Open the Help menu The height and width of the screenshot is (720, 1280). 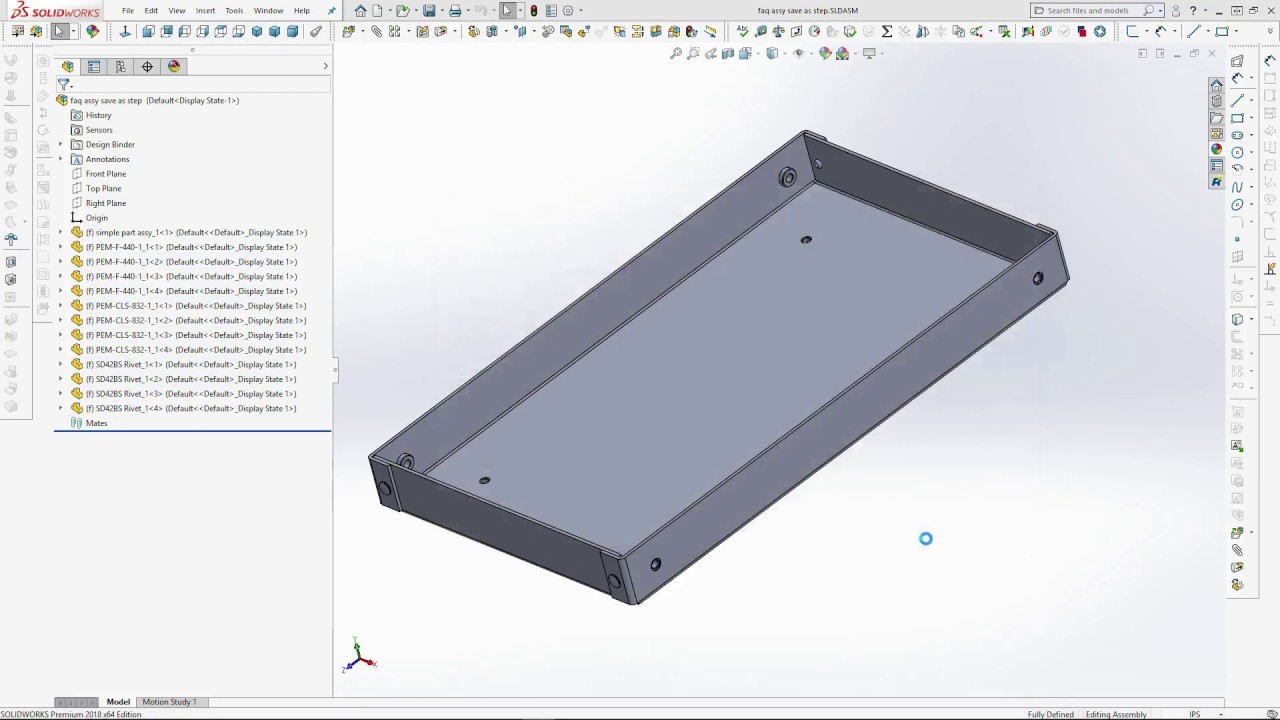coord(302,11)
